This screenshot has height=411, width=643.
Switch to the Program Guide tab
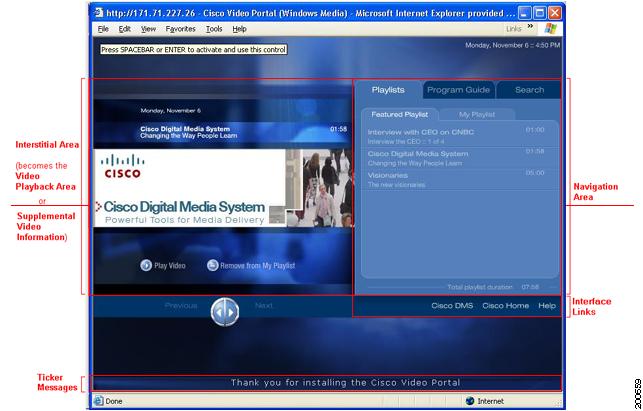click(458, 90)
